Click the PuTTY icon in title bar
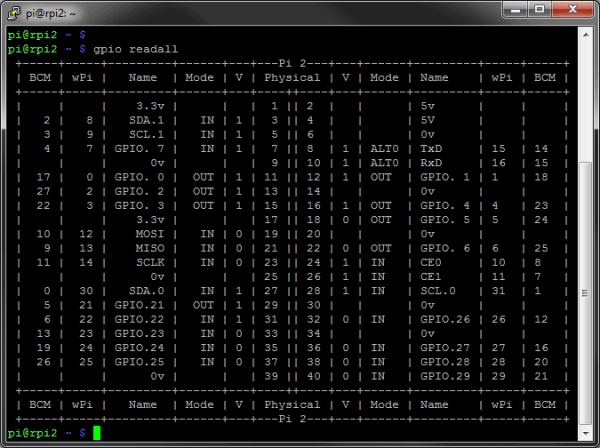Viewport: 600px width, 448px height. coord(14,13)
